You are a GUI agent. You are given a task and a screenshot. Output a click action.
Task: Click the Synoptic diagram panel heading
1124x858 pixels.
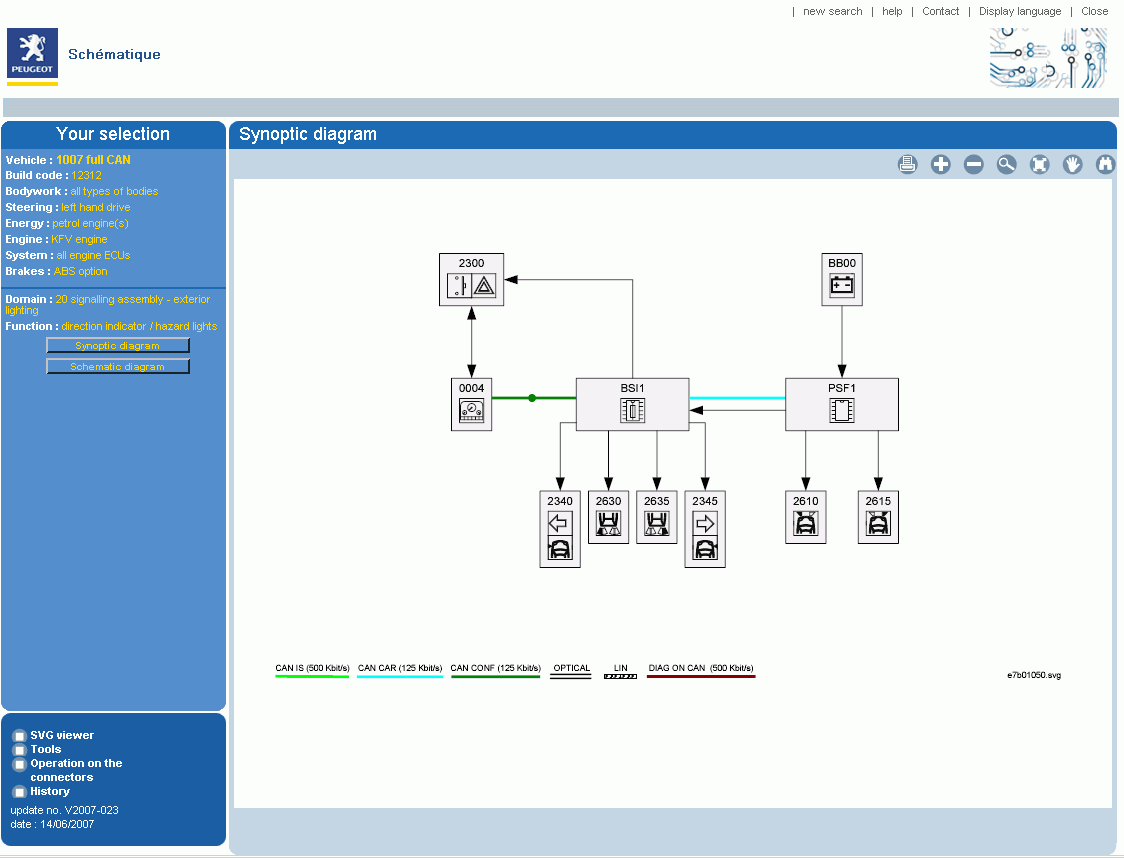[308, 134]
